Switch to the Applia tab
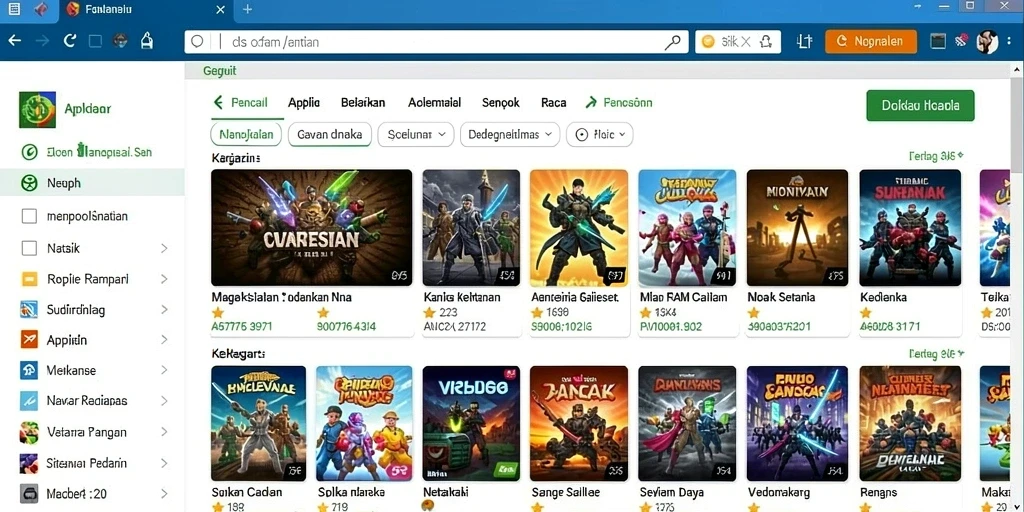1024x512 pixels. pos(304,103)
